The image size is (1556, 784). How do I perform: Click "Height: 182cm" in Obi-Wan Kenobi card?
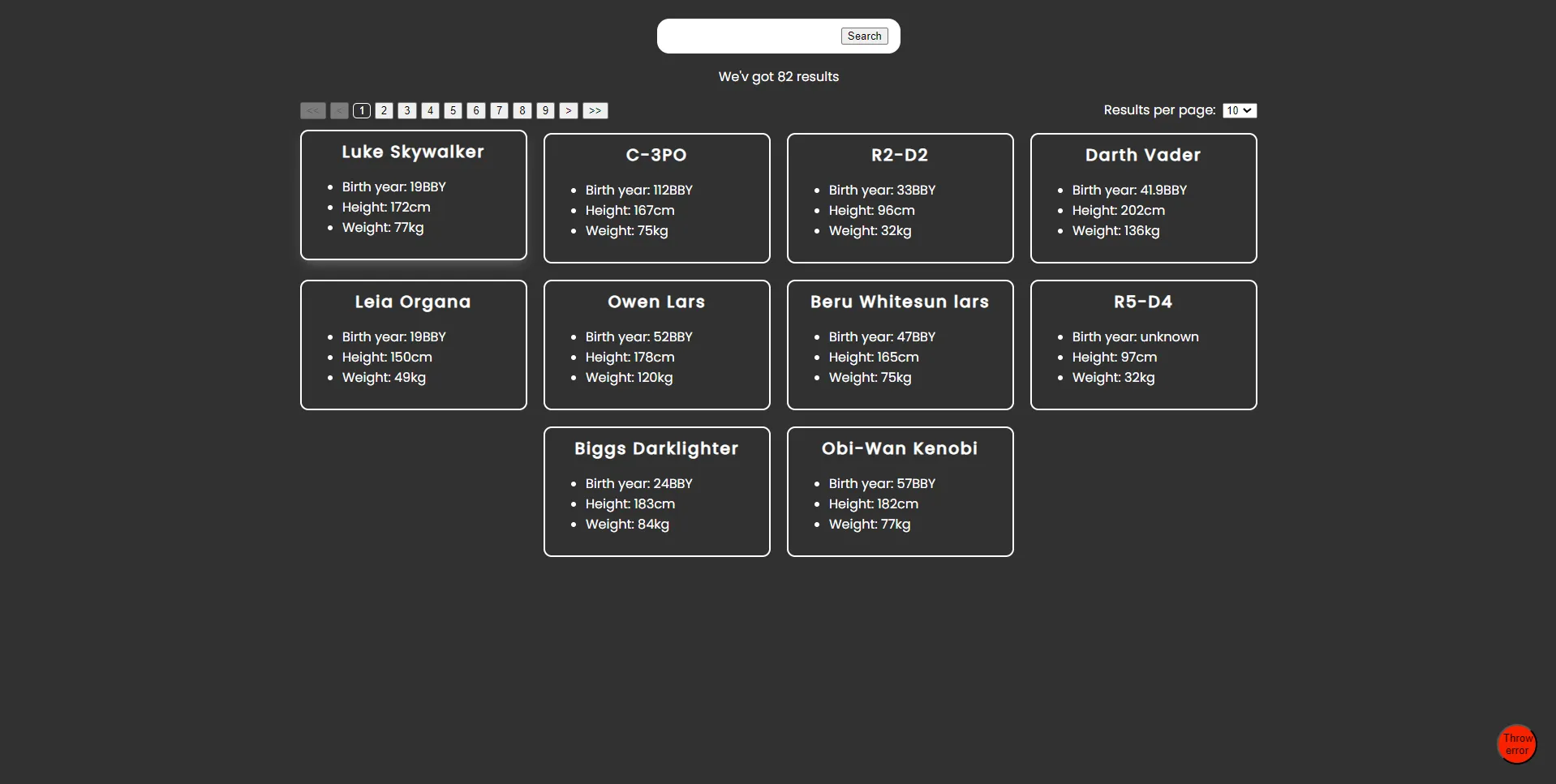coord(874,503)
